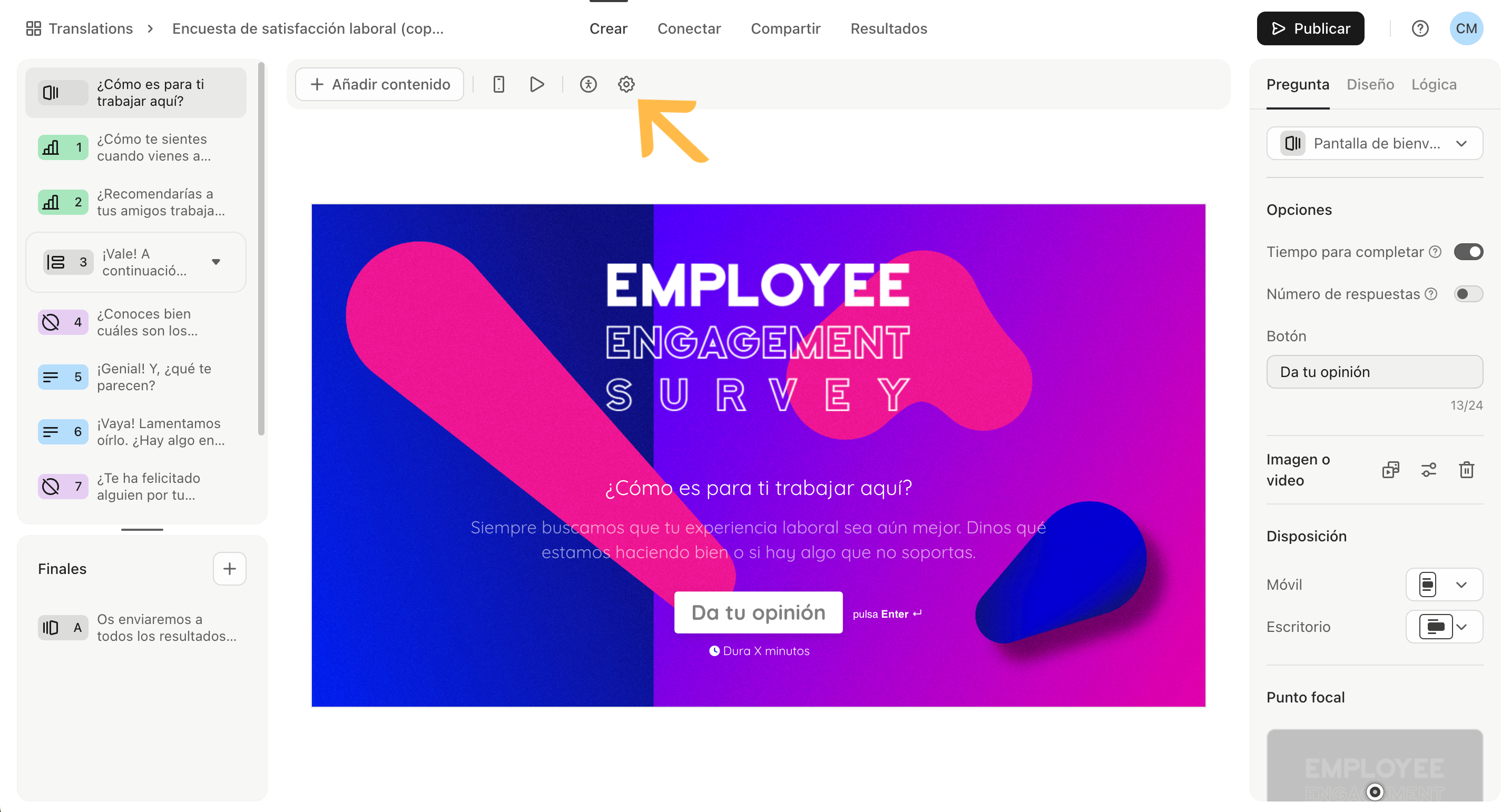Disable the Tiempo para completar toggle
1511x812 pixels.
(1468, 252)
